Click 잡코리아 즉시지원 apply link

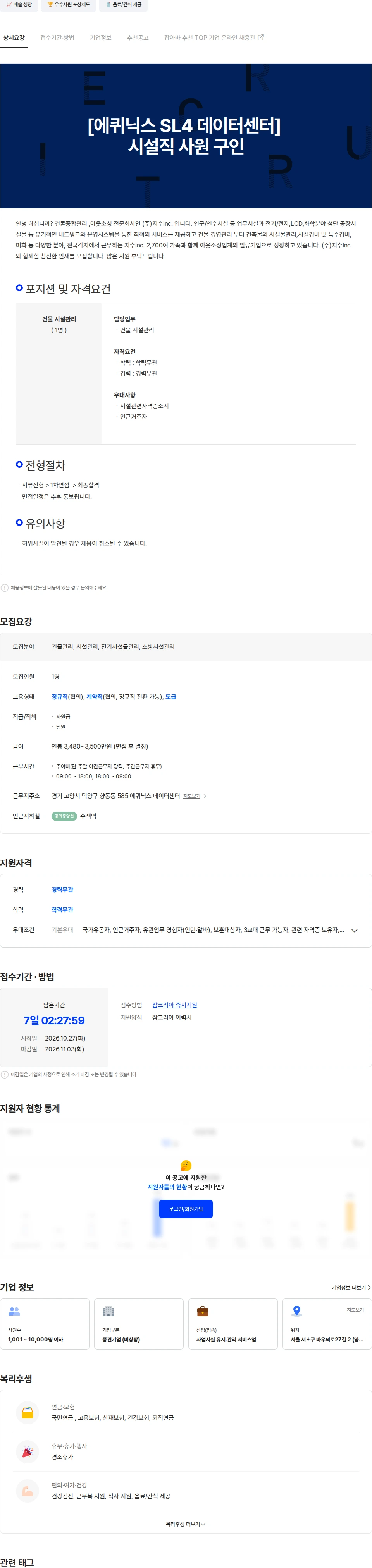click(x=175, y=1005)
